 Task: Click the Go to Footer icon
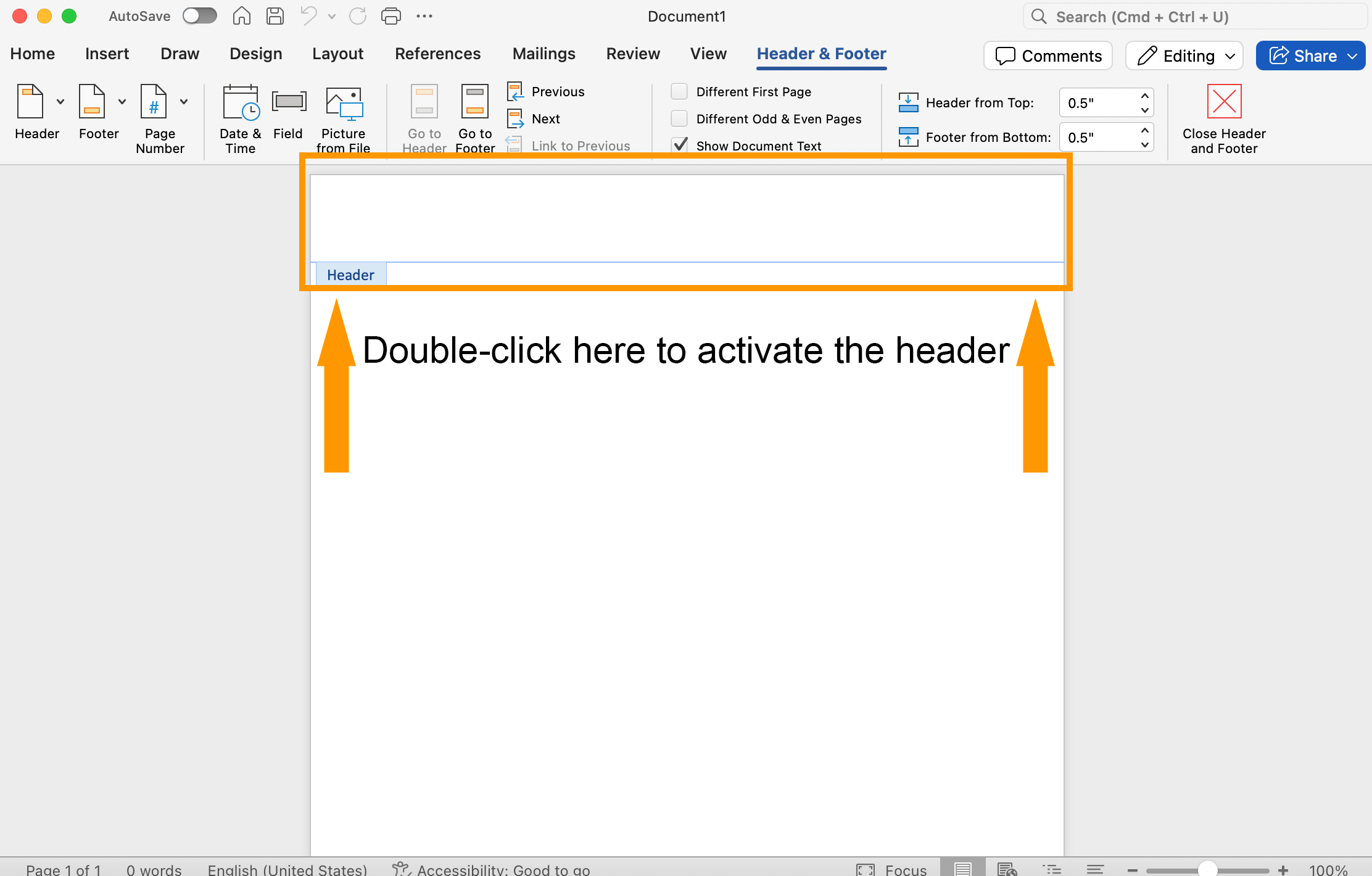coord(475,102)
